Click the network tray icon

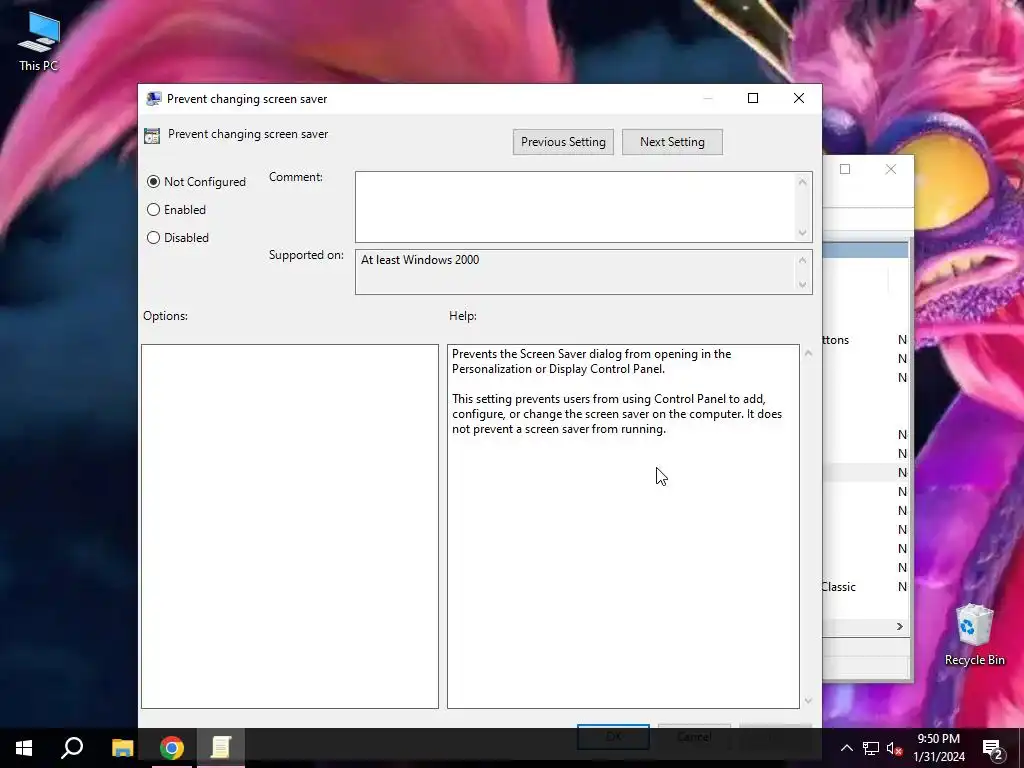pyautogui.click(x=871, y=748)
